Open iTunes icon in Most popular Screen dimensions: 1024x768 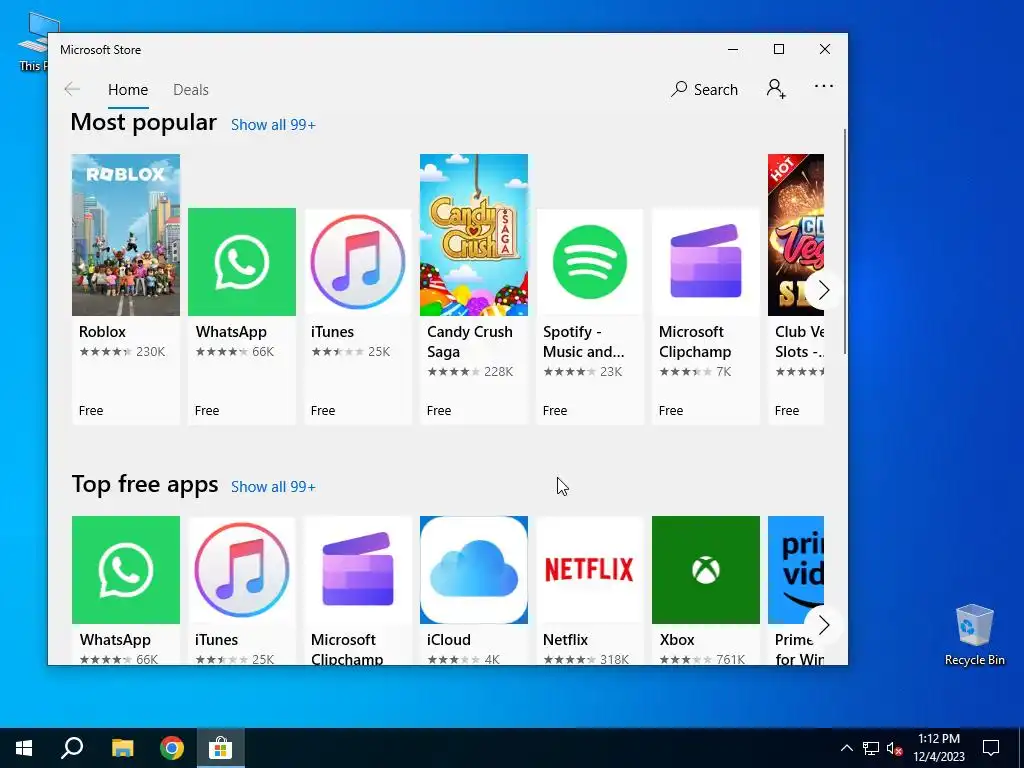[x=358, y=262]
